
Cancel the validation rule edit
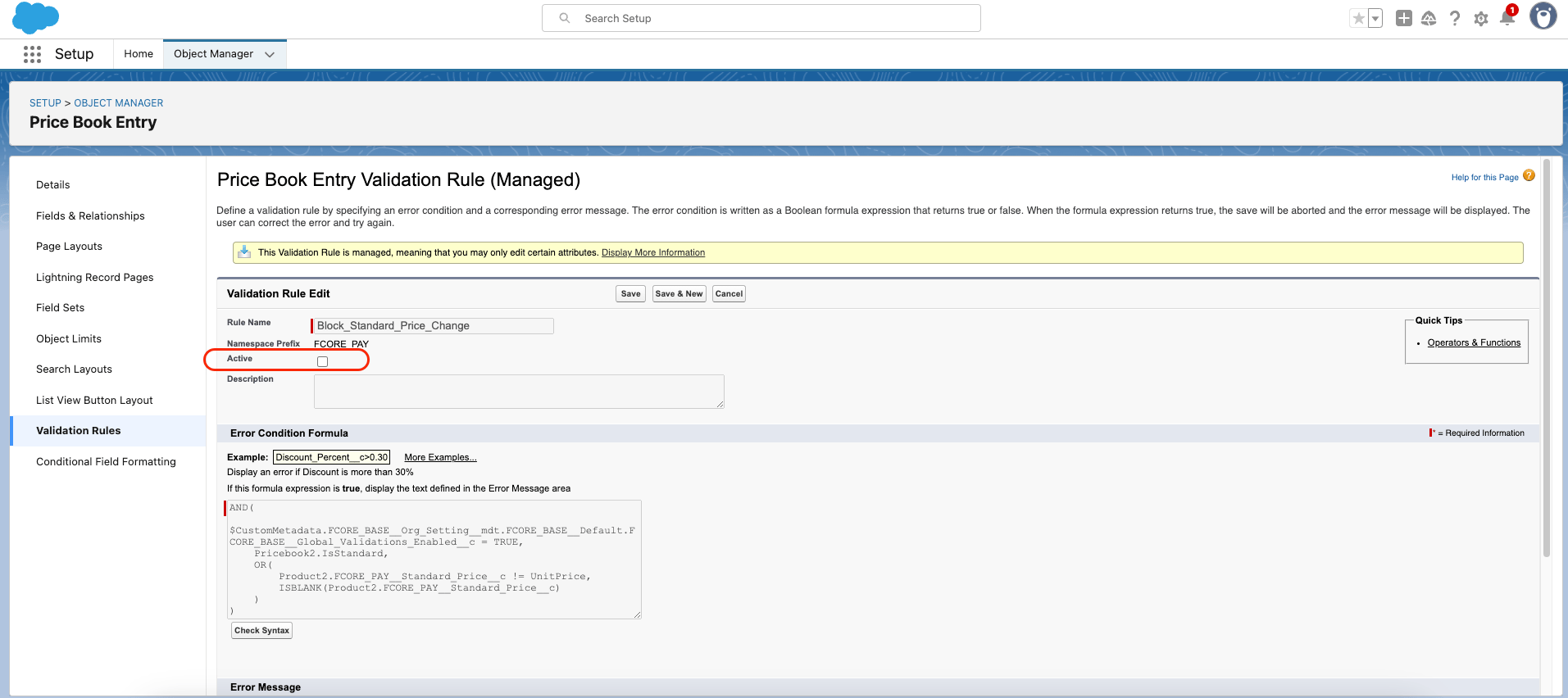click(x=729, y=293)
